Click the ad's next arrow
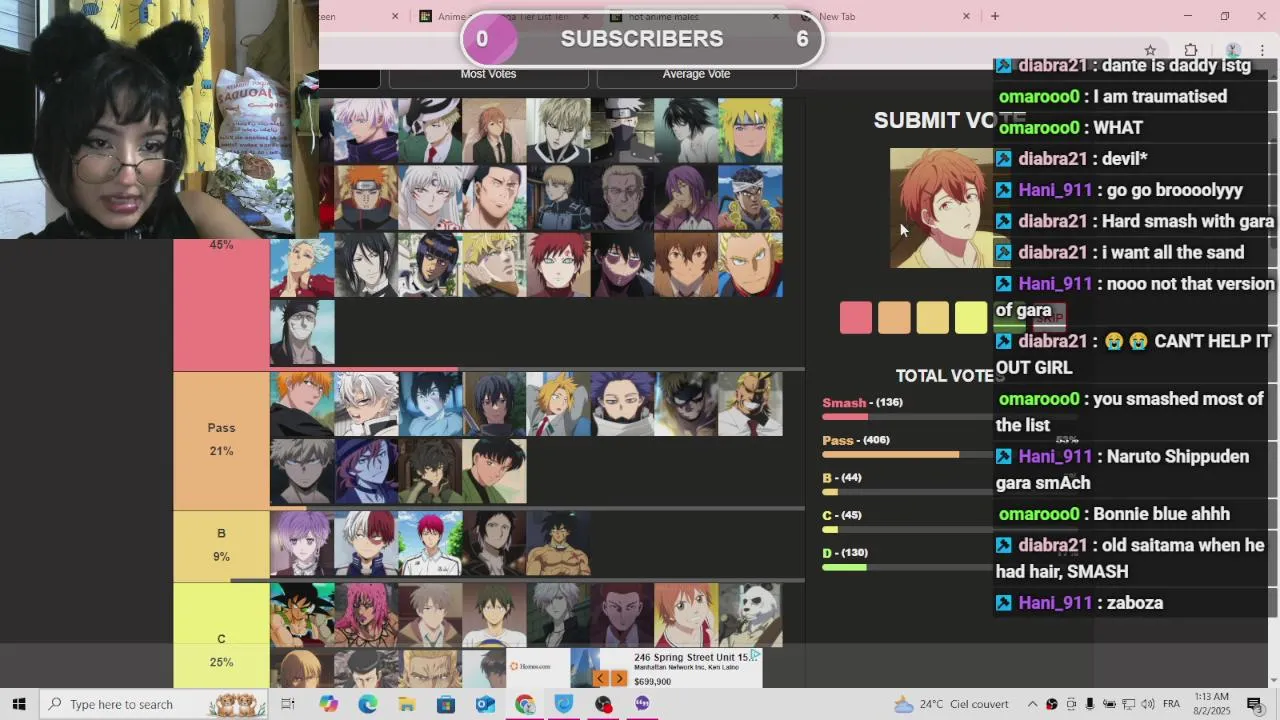Viewport: 1280px width, 720px height. click(x=619, y=679)
